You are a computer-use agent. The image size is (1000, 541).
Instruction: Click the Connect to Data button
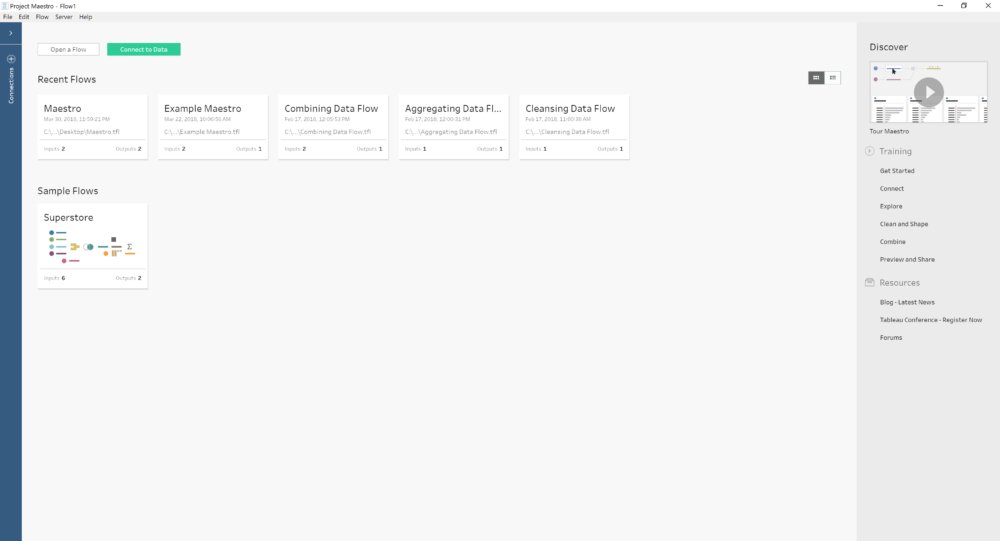(x=143, y=49)
